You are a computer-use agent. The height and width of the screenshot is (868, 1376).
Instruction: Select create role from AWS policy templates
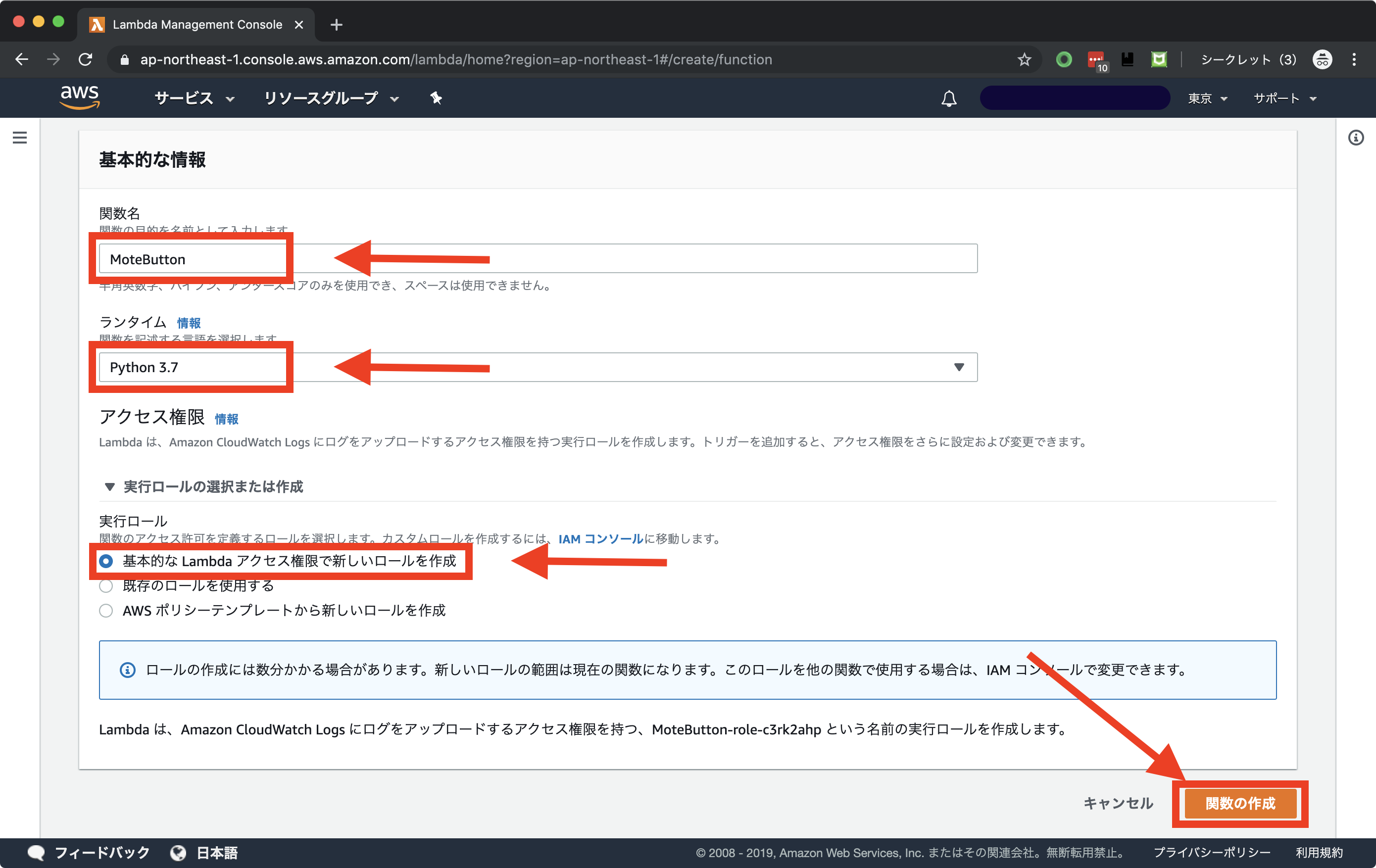coord(106,611)
